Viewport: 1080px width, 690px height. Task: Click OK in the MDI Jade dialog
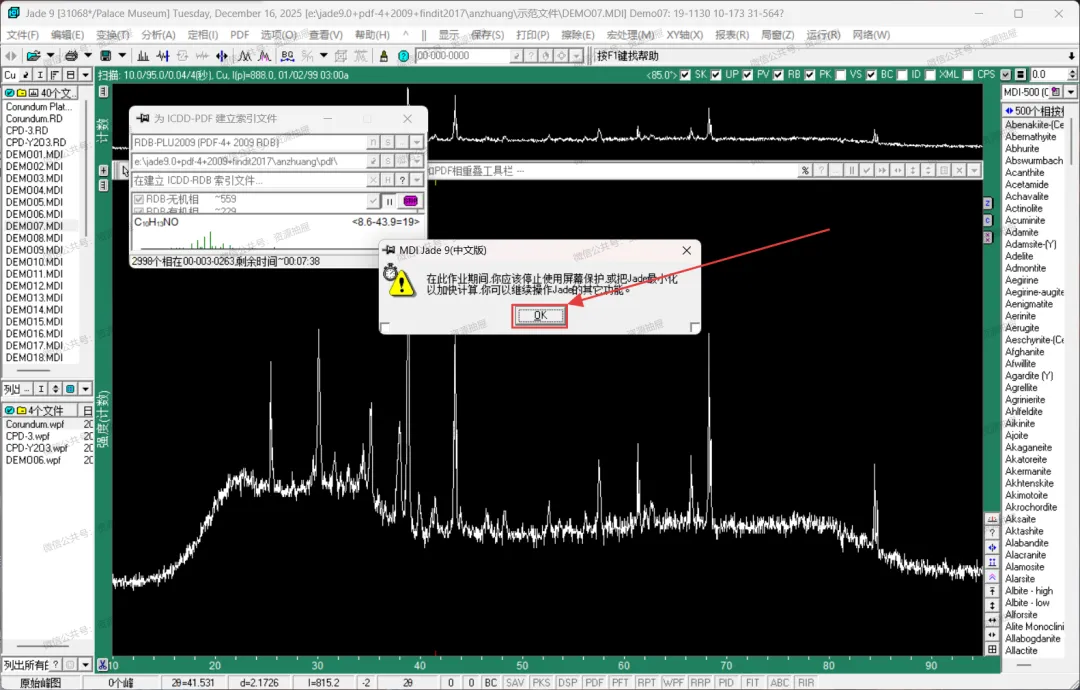point(540,315)
